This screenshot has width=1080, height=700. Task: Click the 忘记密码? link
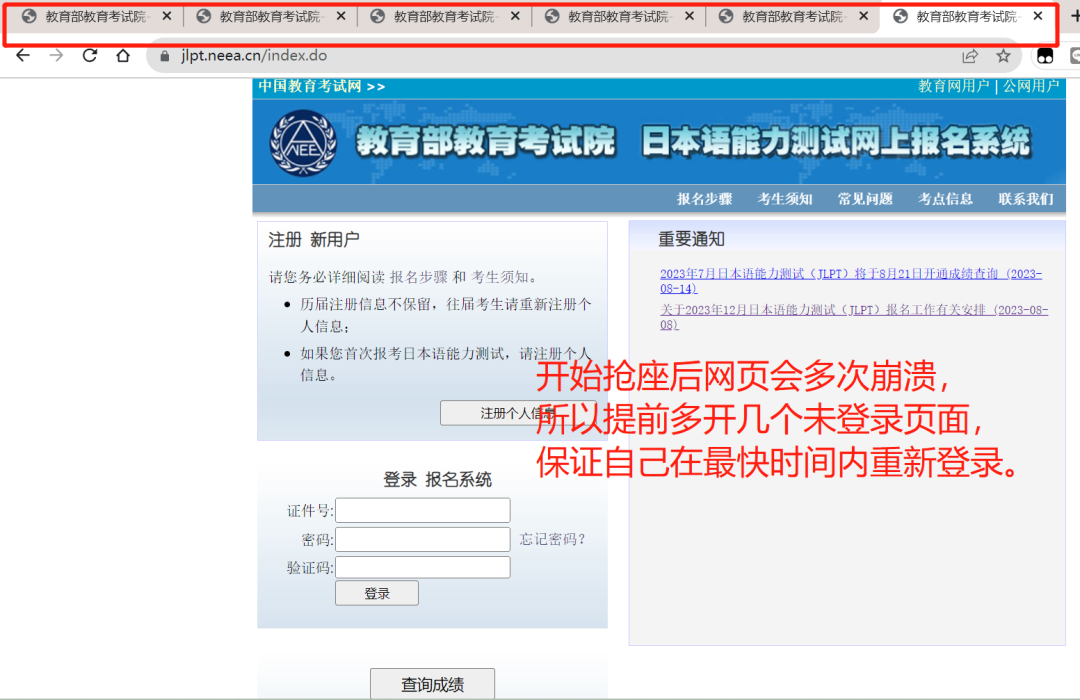552,539
